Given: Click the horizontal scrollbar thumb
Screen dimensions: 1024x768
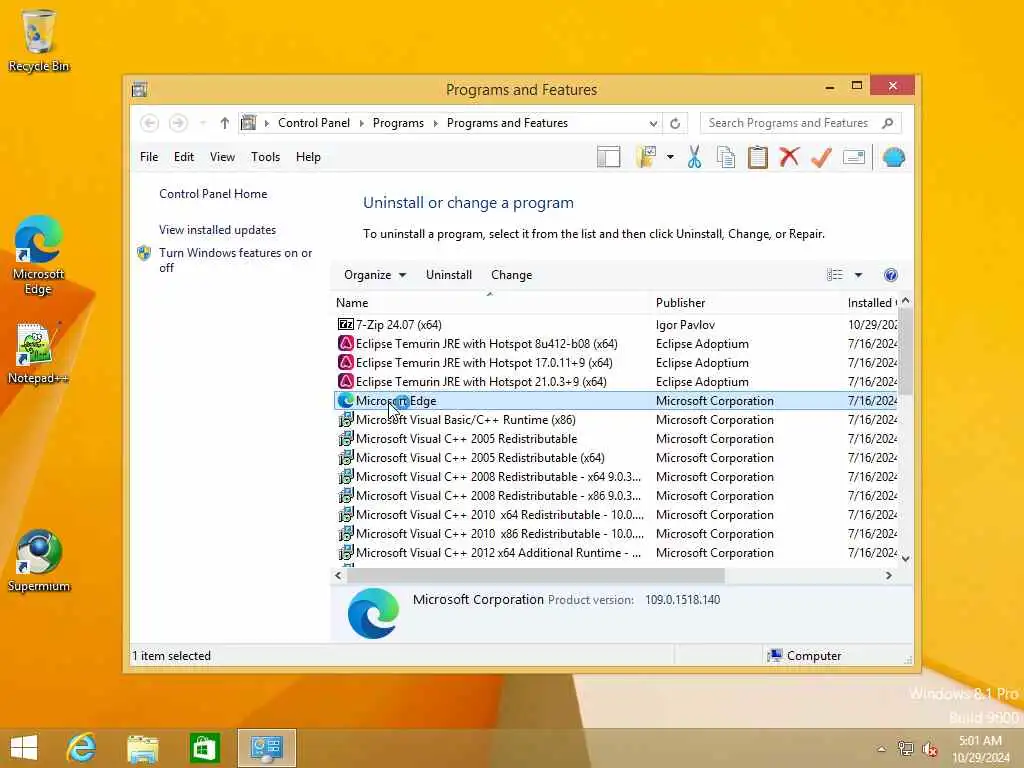Looking at the screenshot, I should pos(536,575).
